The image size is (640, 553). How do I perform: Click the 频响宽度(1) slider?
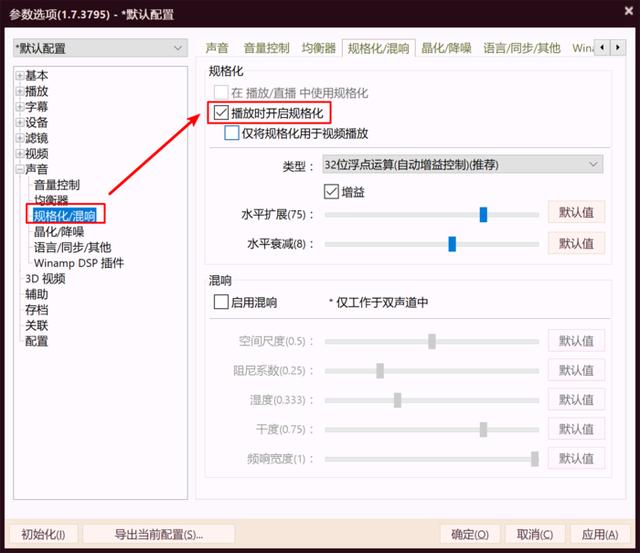[x=432, y=459]
